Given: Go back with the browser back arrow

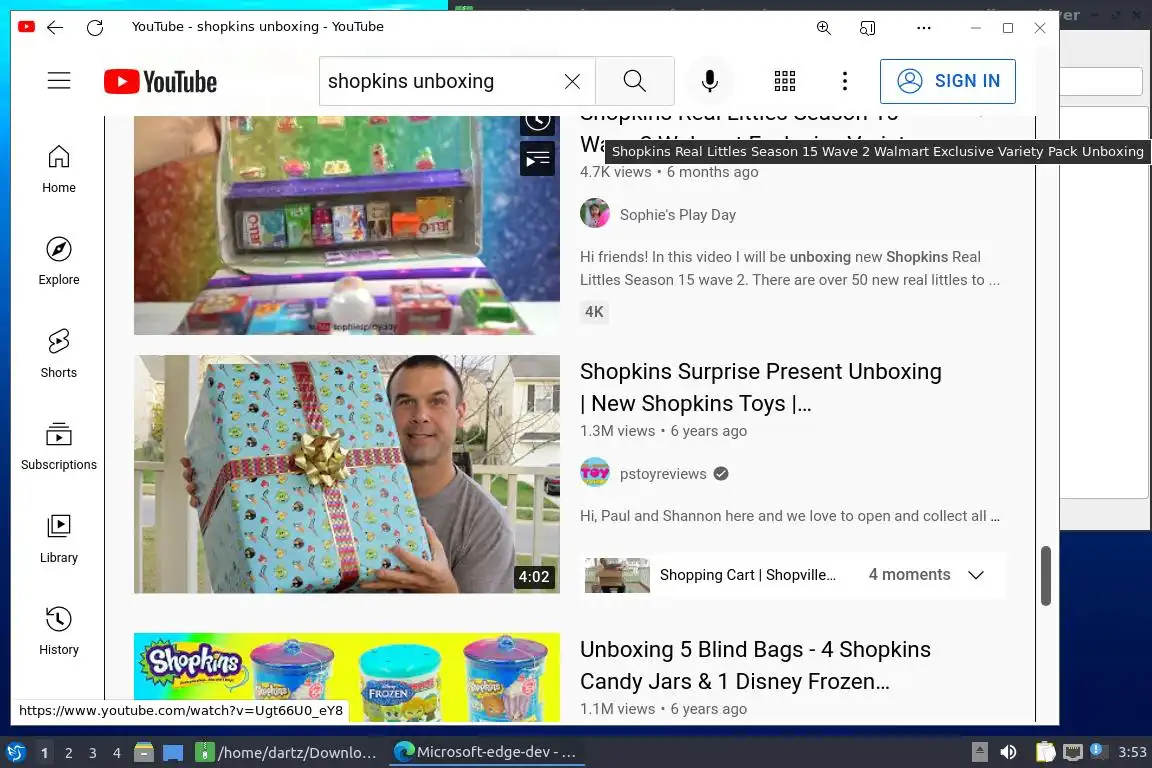Looking at the screenshot, I should click(55, 28).
